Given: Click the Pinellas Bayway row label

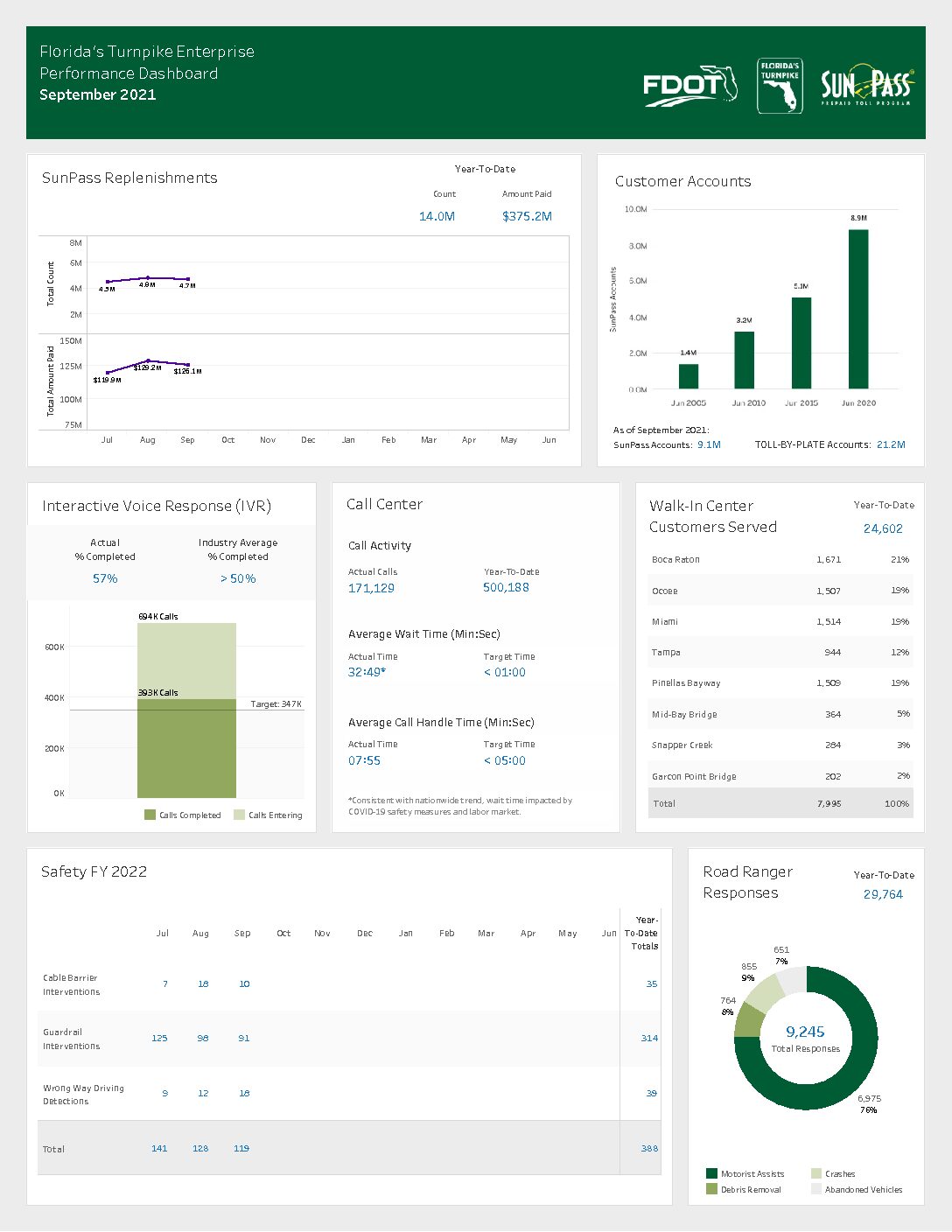Looking at the screenshot, I should (686, 682).
